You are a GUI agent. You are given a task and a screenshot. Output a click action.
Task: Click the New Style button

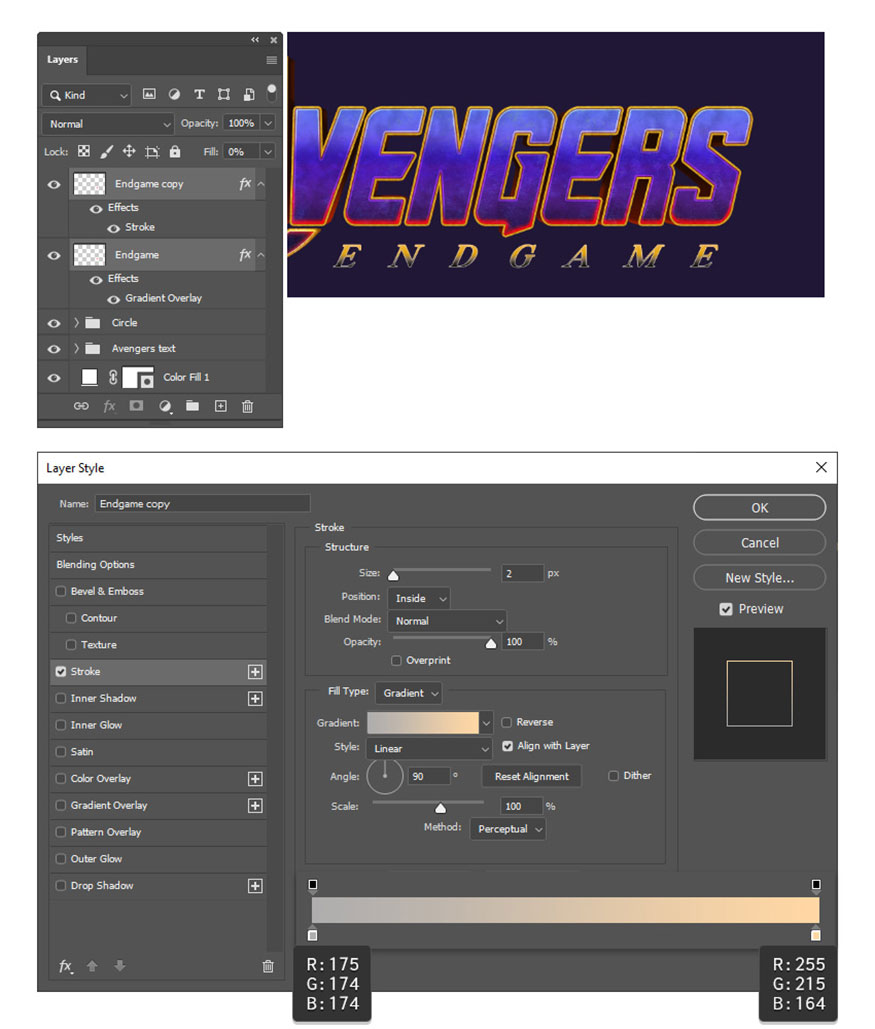coord(759,578)
